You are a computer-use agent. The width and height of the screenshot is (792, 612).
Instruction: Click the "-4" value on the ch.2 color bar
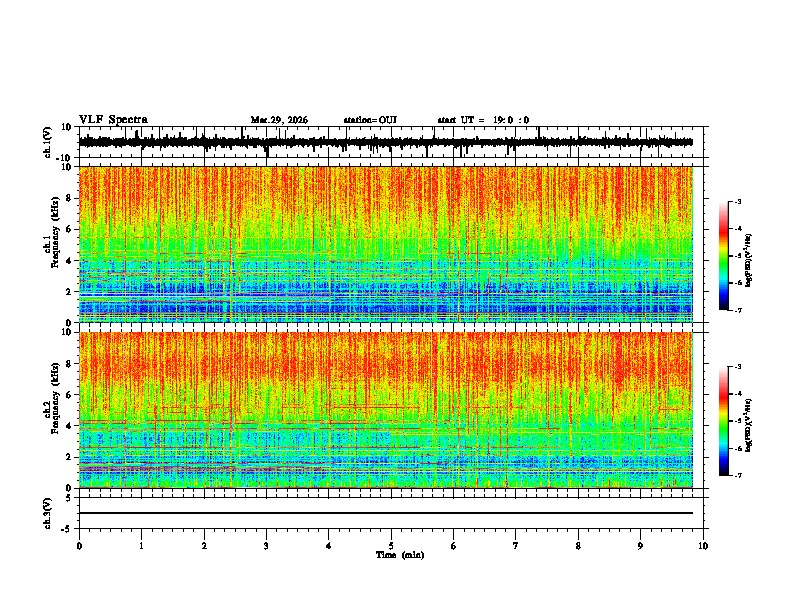738,394
